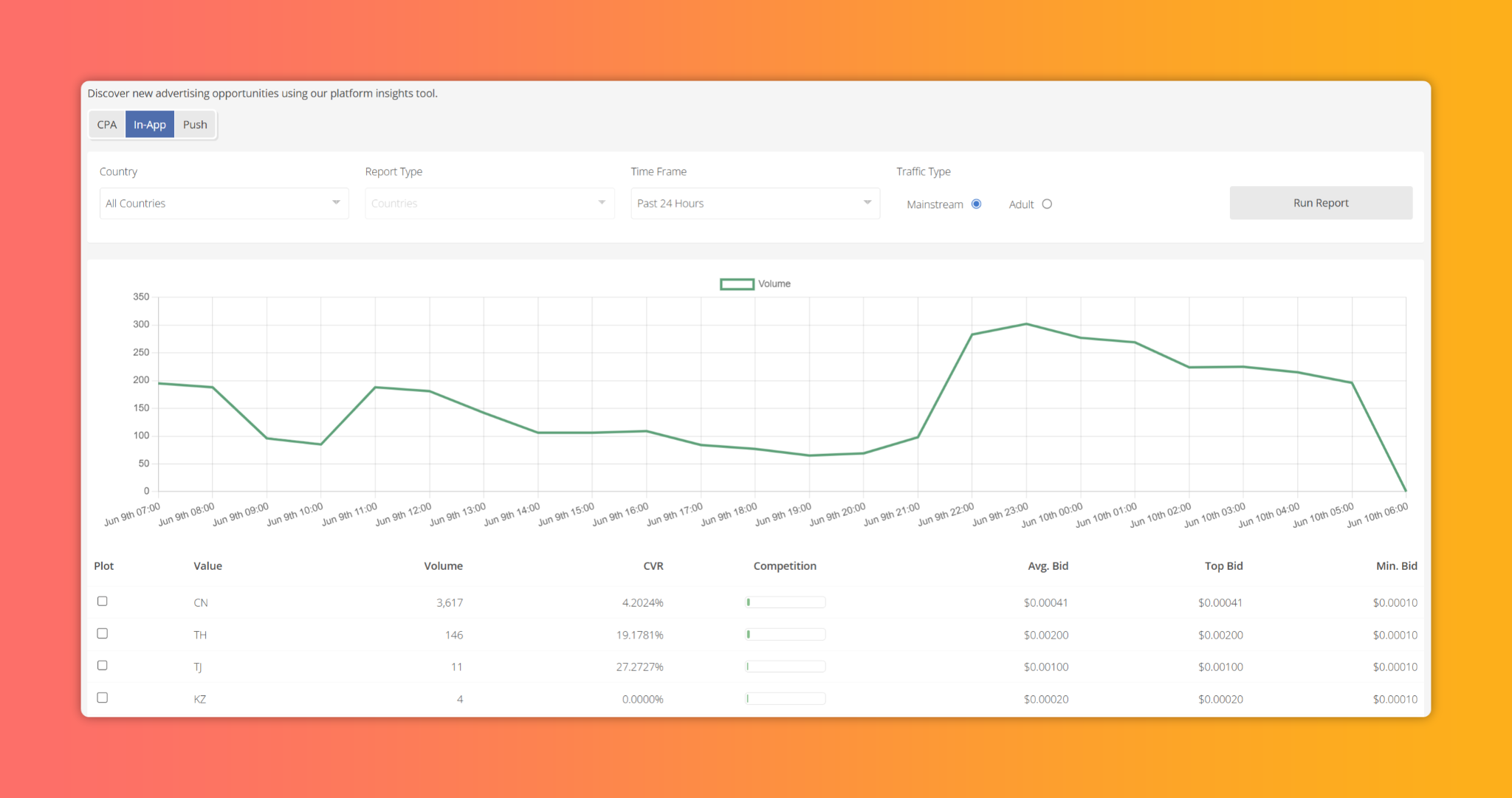Toggle the Volume legend swatch
This screenshot has width=1512, height=798.
tap(737, 284)
